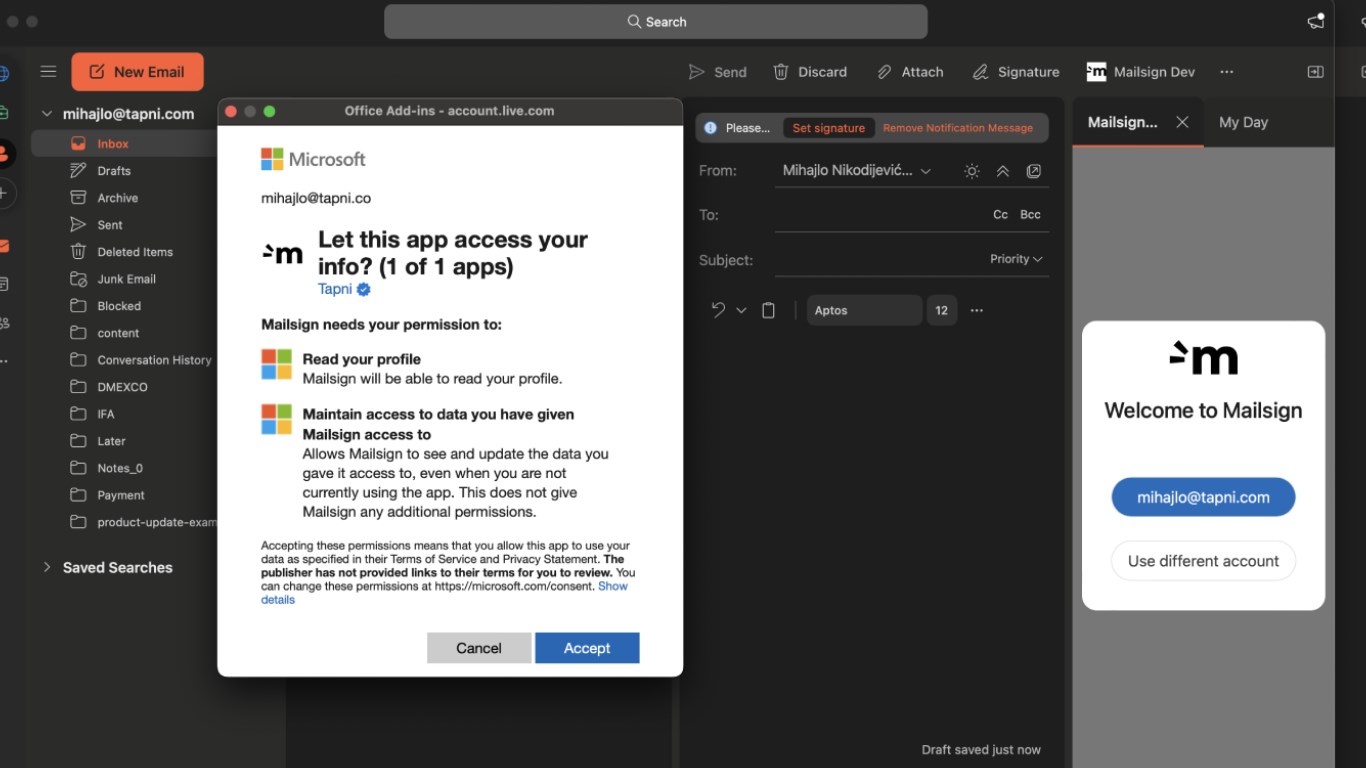The image size is (1366, 768).
Task: Open the Priority dropdown
Action: pyautogui.click(x=1016, y=259)
